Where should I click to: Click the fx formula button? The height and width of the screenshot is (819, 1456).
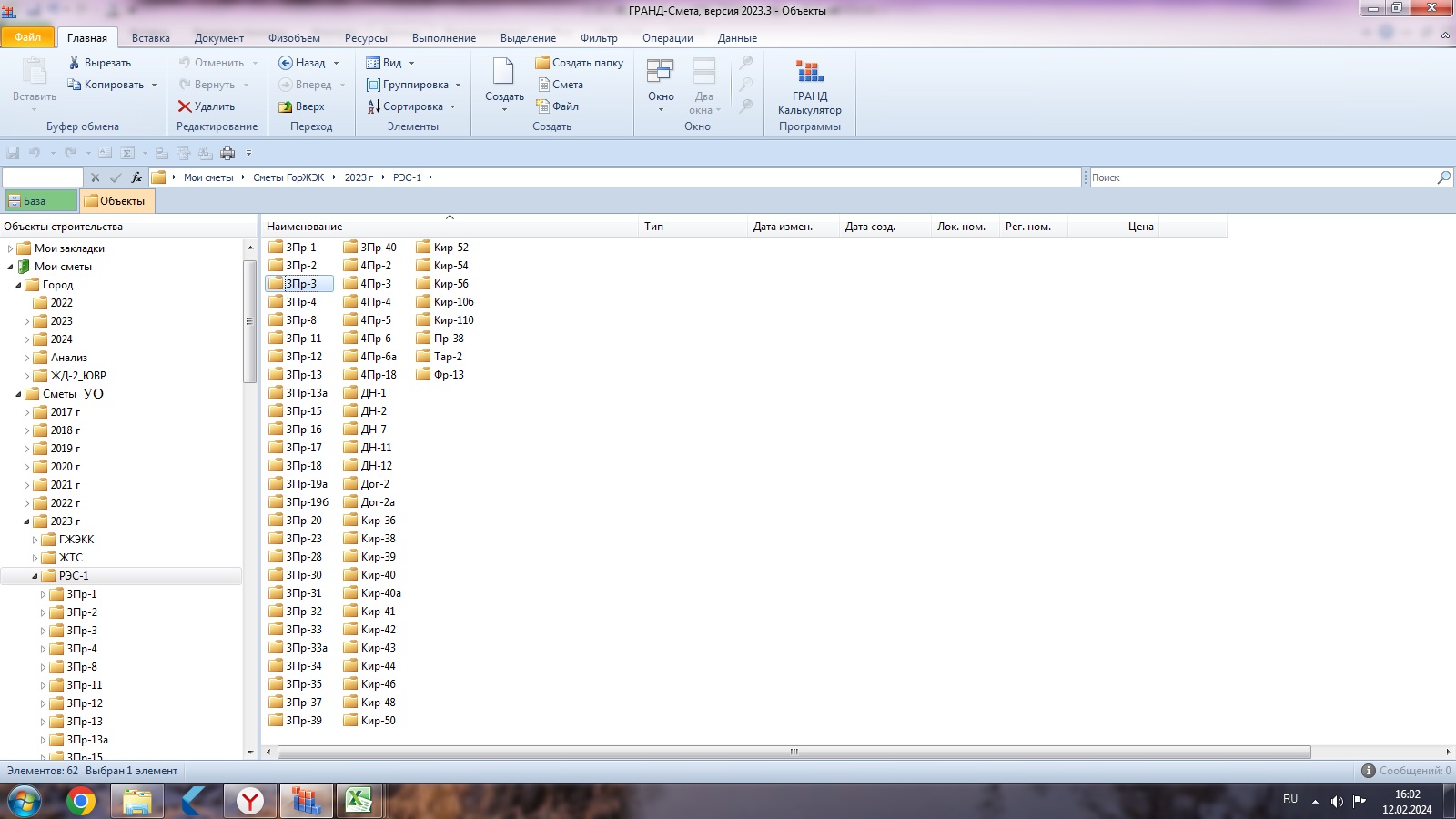(136, 177)
